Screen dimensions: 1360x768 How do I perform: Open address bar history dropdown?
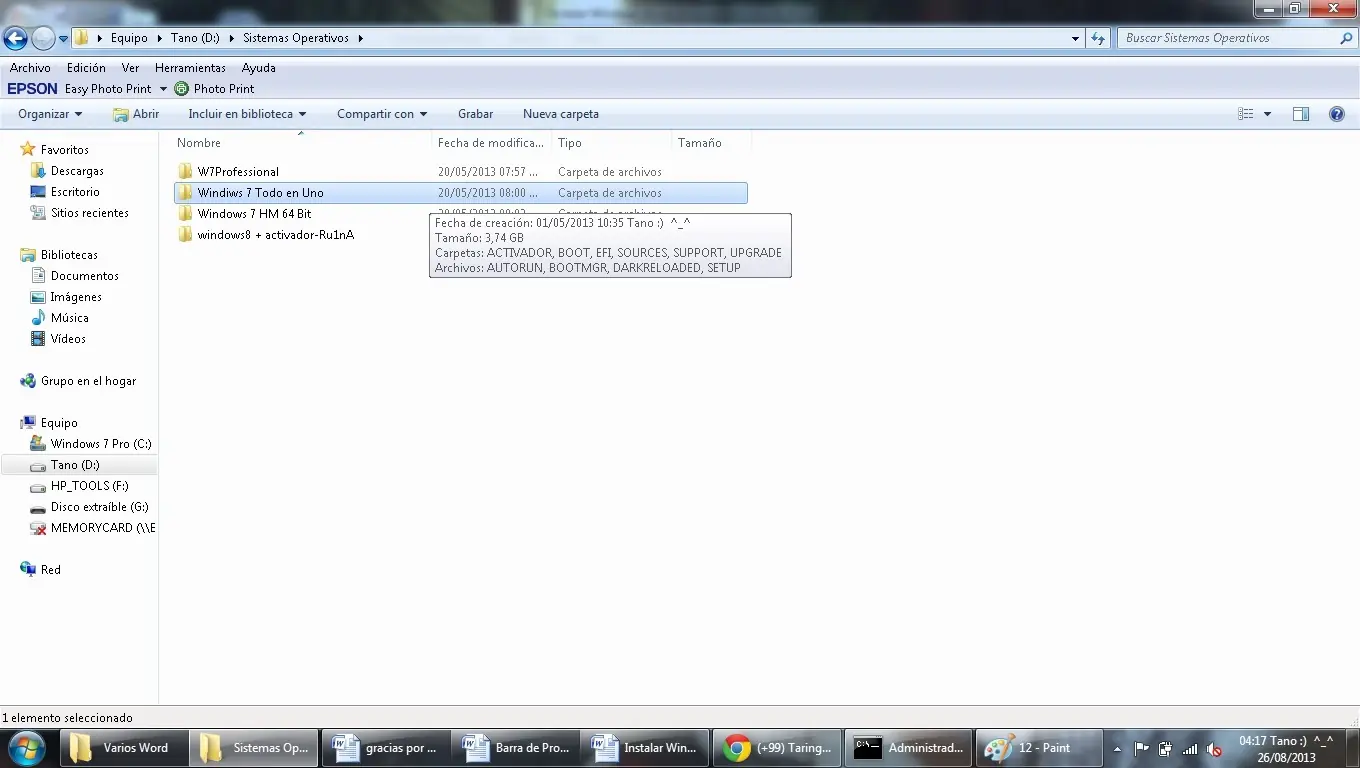[1076, 38]
